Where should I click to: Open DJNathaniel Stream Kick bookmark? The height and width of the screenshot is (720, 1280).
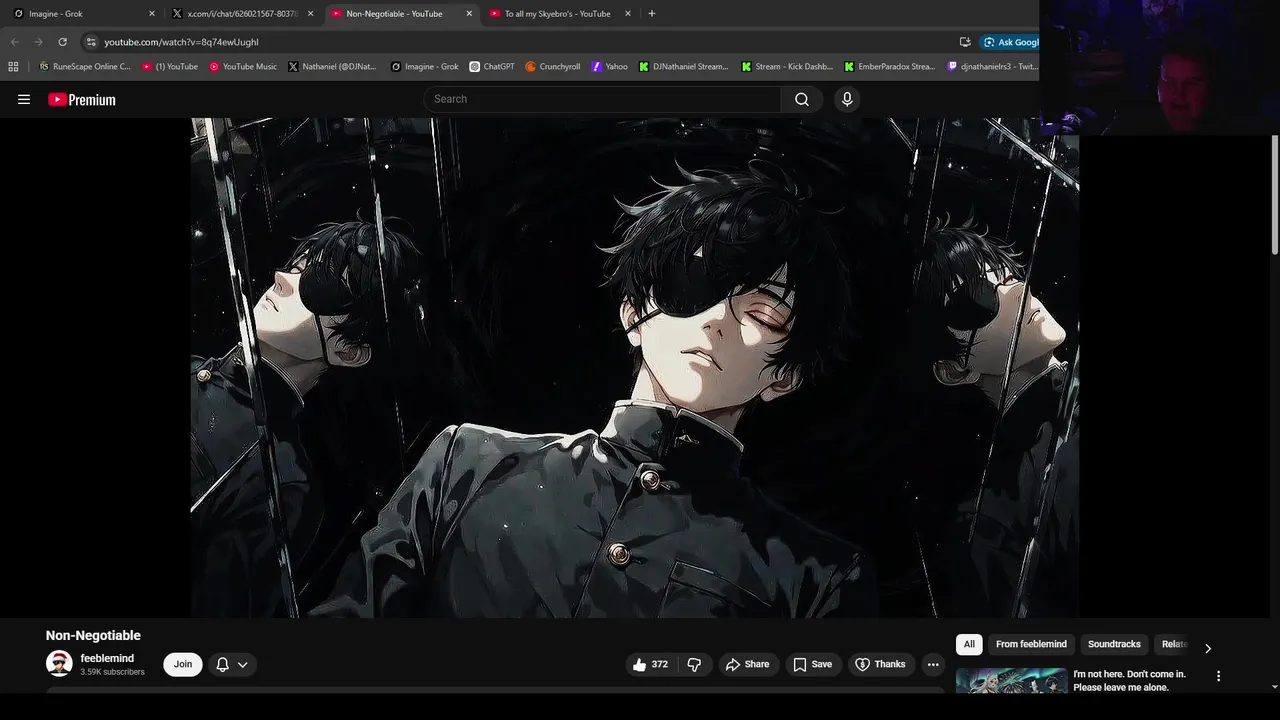click(683, 67)
